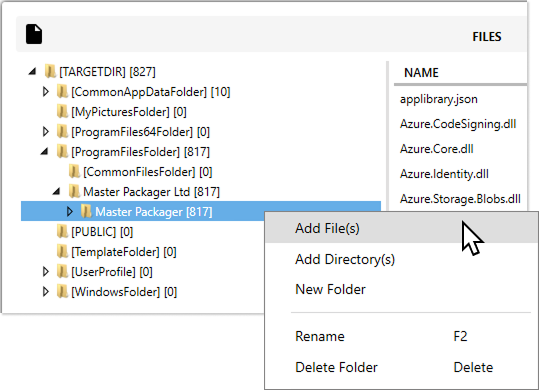This screenshot has width=539, height=390.
Task: Select [MyPicturesFolder] [0] label
Action: coord(129,112)
